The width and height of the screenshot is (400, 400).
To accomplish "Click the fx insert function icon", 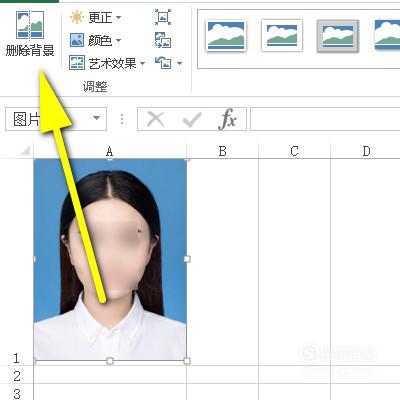I will click(228, 119).
